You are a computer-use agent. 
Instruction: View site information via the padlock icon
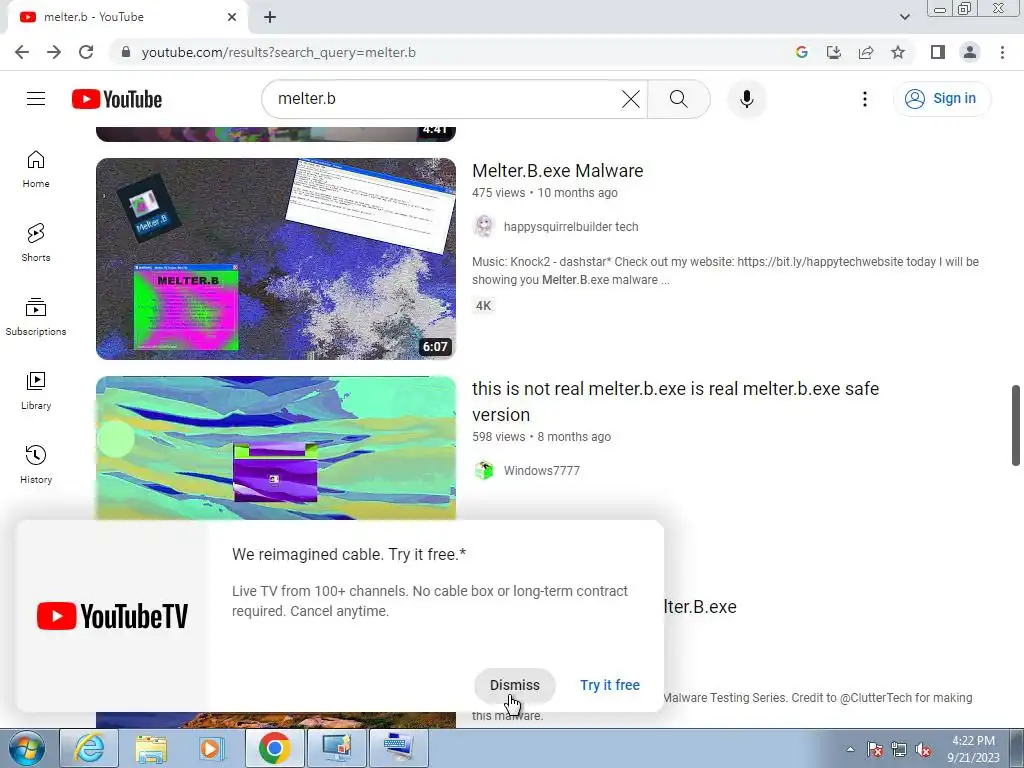(x=126, y=52)
